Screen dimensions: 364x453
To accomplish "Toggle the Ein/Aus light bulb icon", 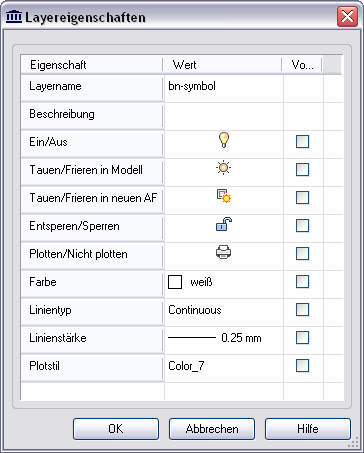I will (224, 140).
